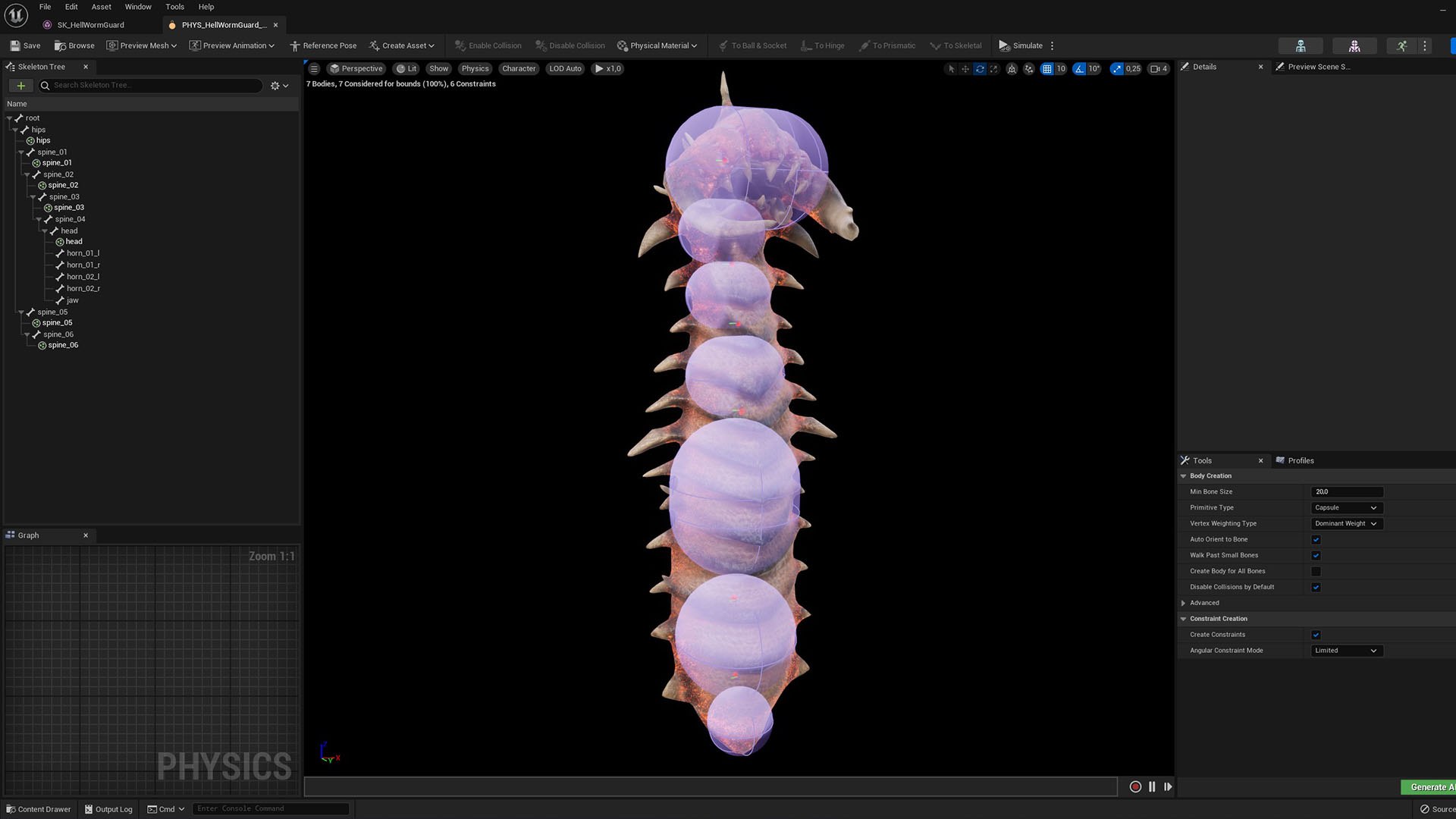Screen dimensions: 1456x819
Task: Open Lit view mode button
Action: tap(406, 68)
